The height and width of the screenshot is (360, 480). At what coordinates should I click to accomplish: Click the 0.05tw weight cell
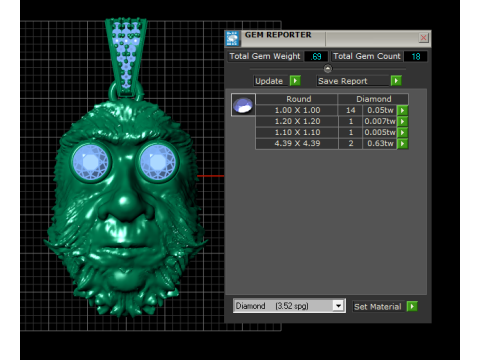(380, 110)
